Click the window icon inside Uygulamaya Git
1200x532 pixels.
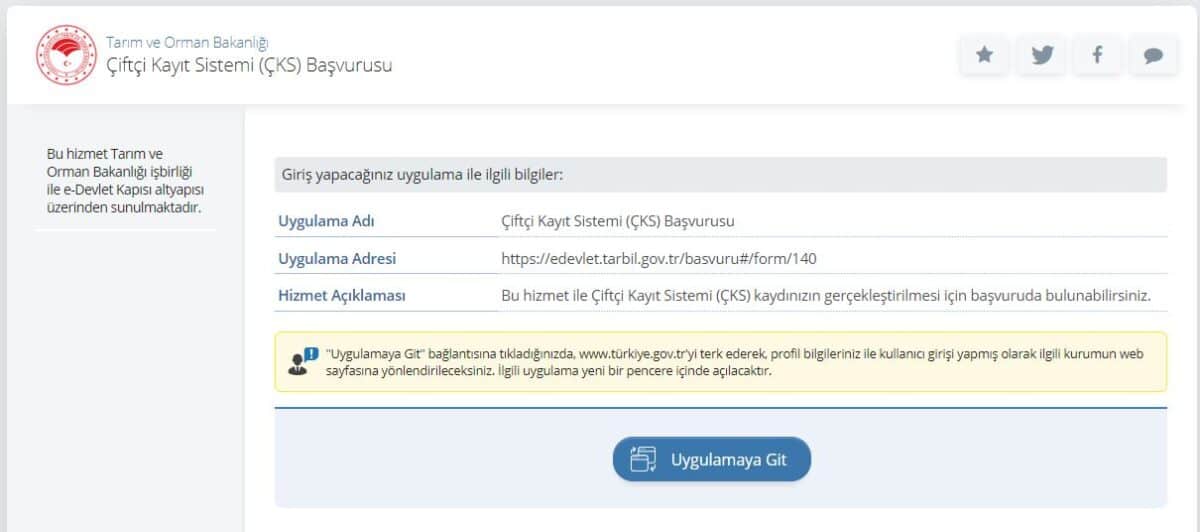click(x=643, y=459)
